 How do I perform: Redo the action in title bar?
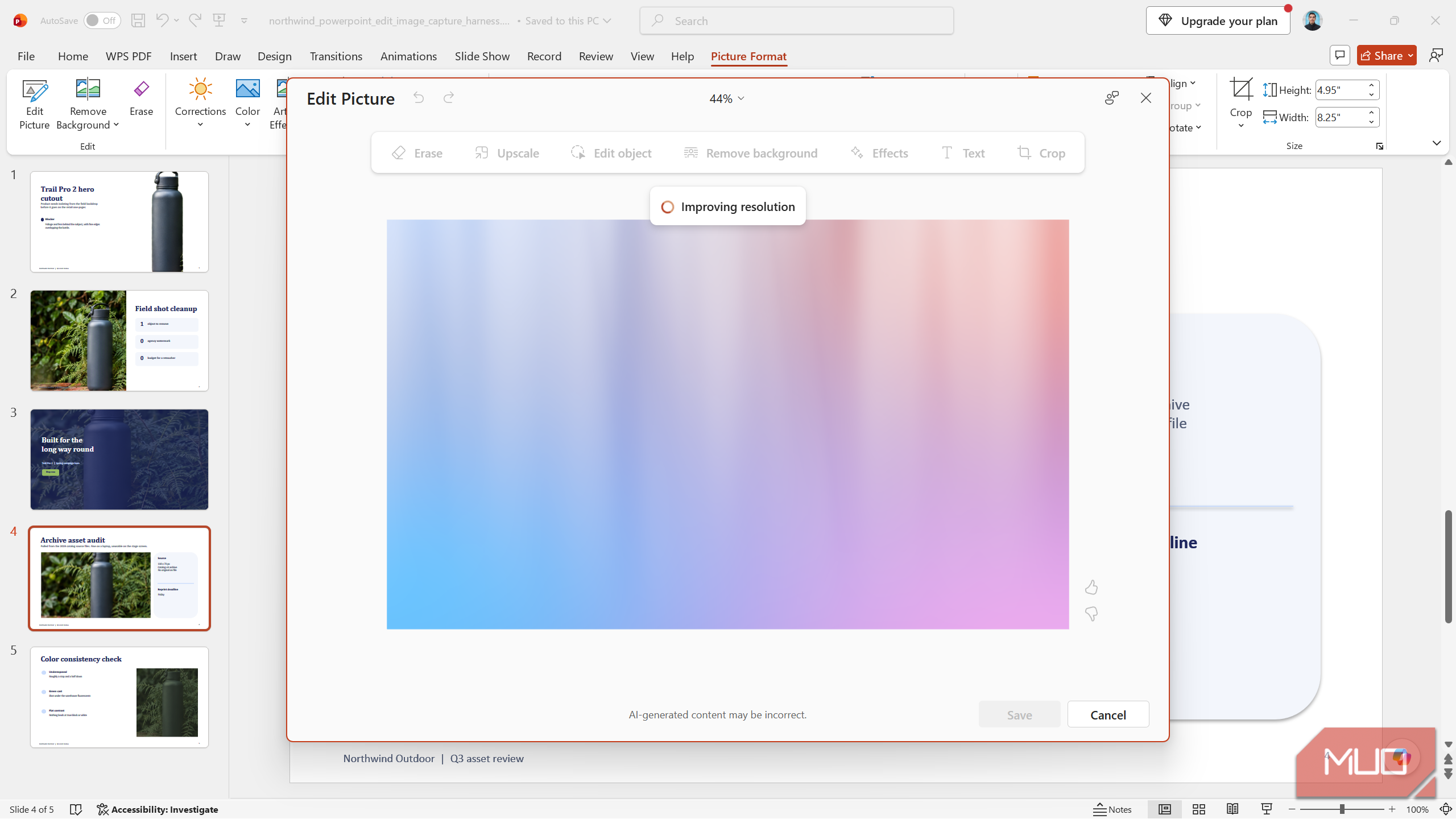195,20
